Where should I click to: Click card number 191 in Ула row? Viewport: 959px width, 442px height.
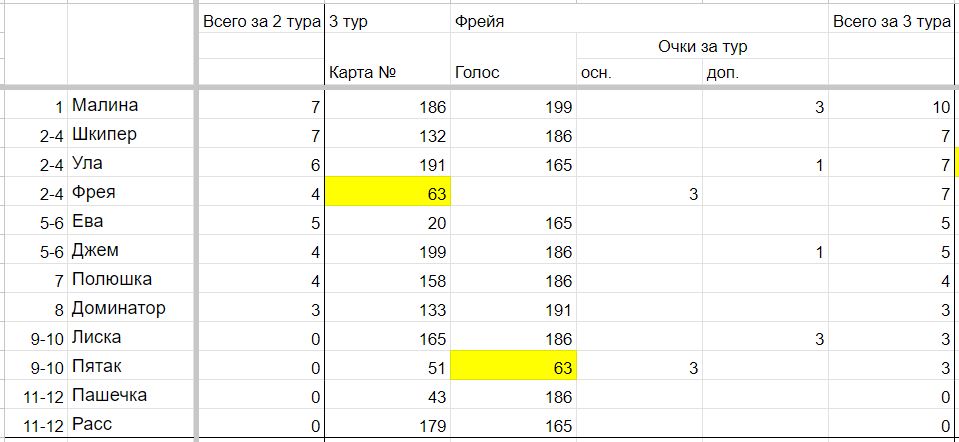pyautogui.click(x=388, y=163)
